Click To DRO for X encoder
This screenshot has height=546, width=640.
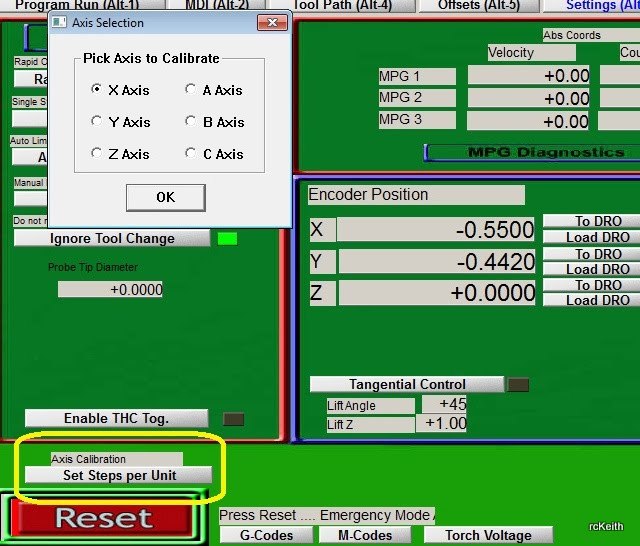[597, 221]
